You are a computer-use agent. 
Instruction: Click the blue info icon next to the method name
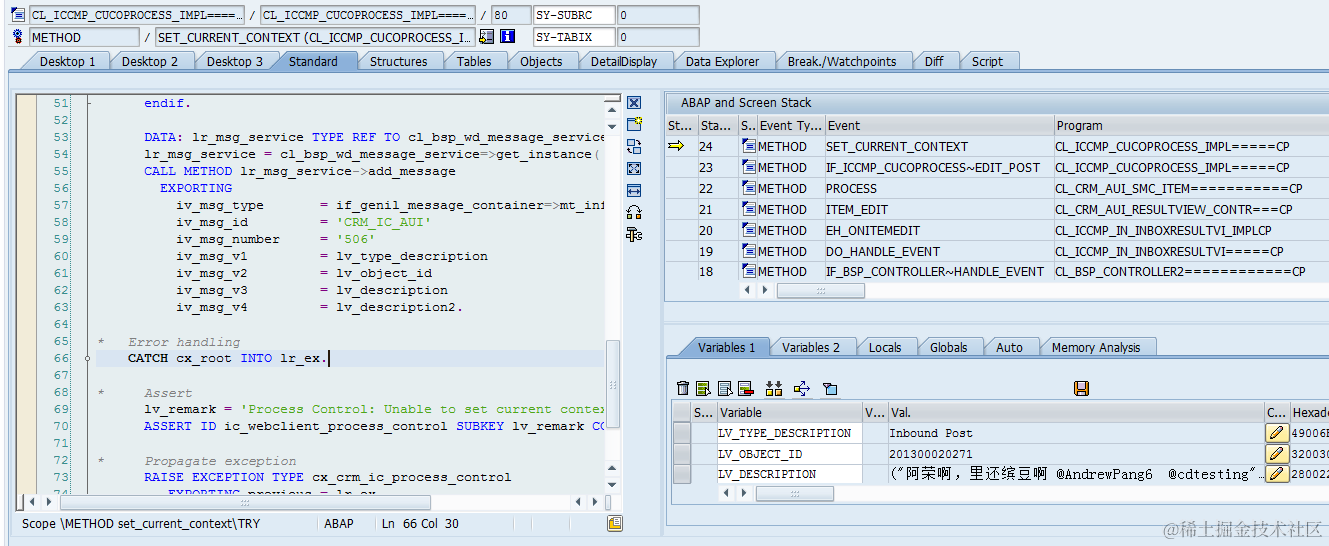click(x=507, y=37)
